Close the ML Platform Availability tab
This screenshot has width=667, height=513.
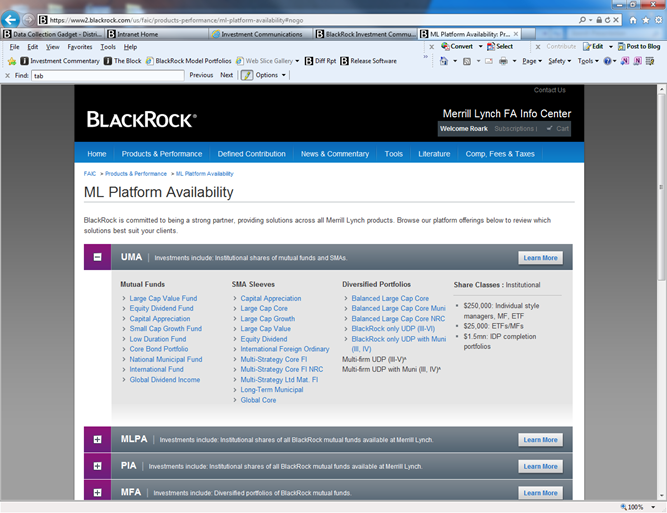(516, 34)
